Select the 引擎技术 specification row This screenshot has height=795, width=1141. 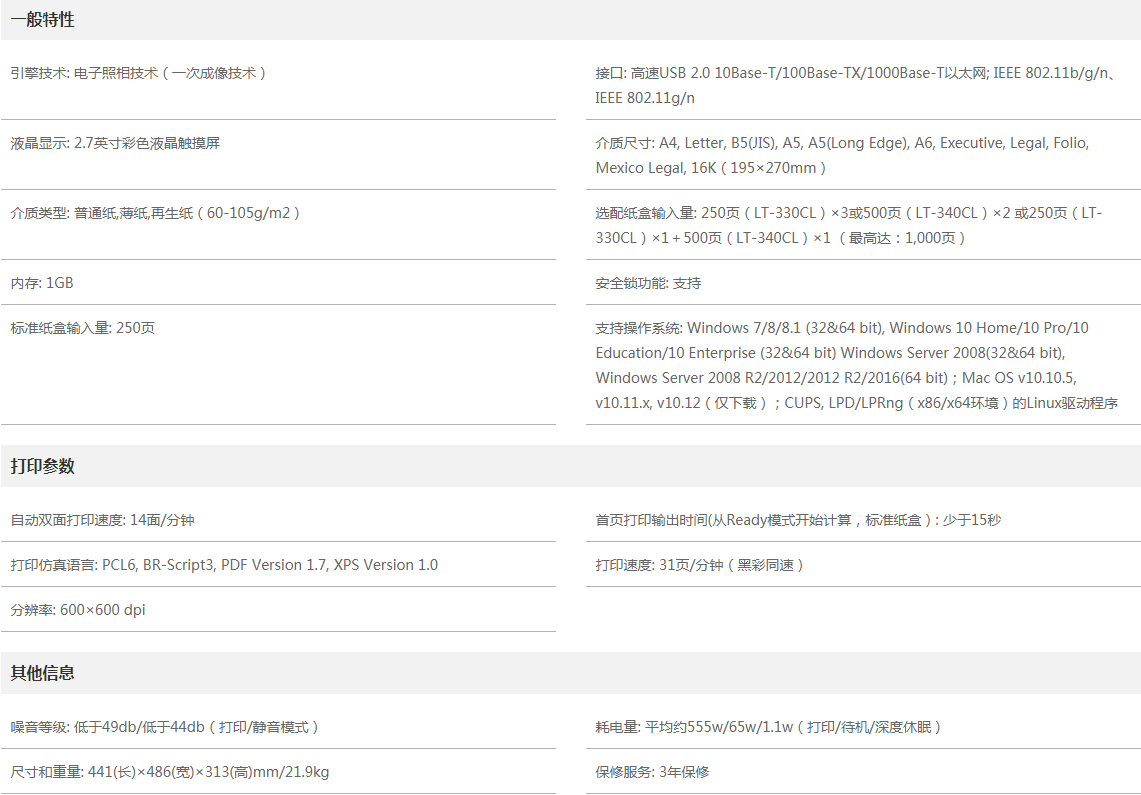(x=138, y=73)
